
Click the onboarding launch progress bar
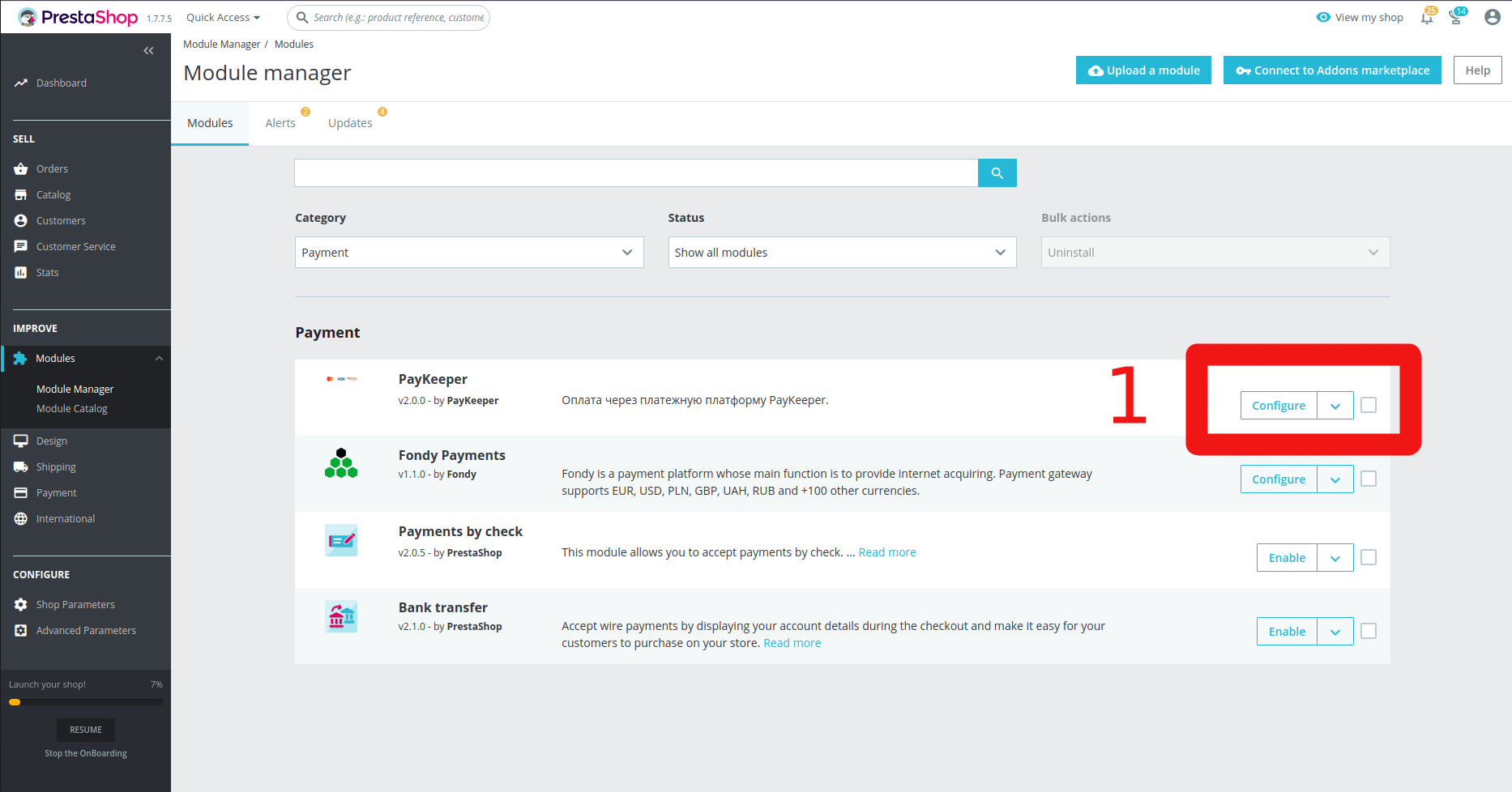86,702
